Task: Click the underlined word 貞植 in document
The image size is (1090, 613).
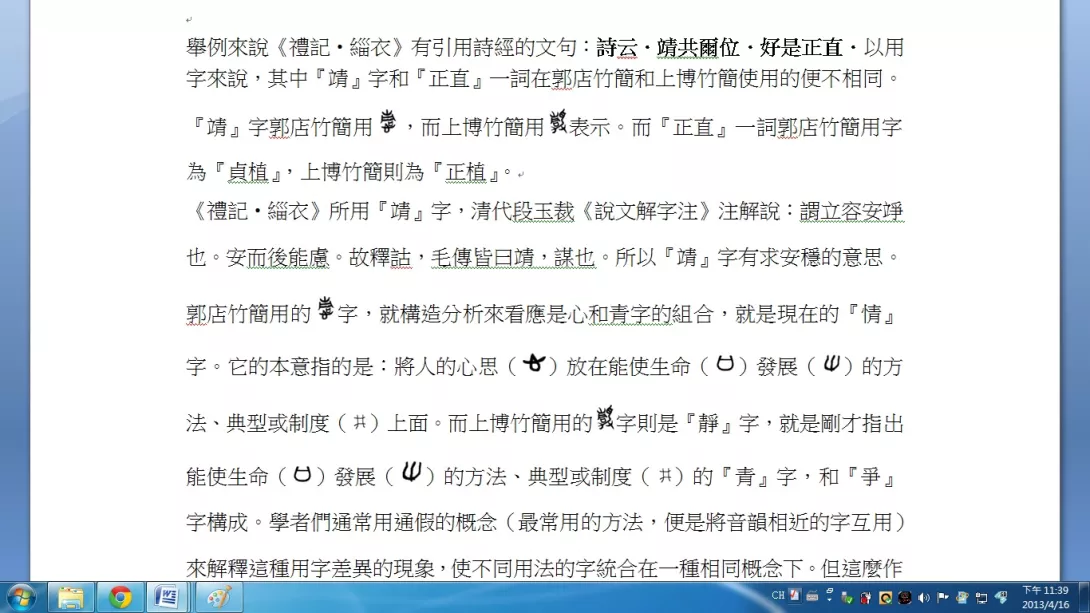Action: coord(248,172)
